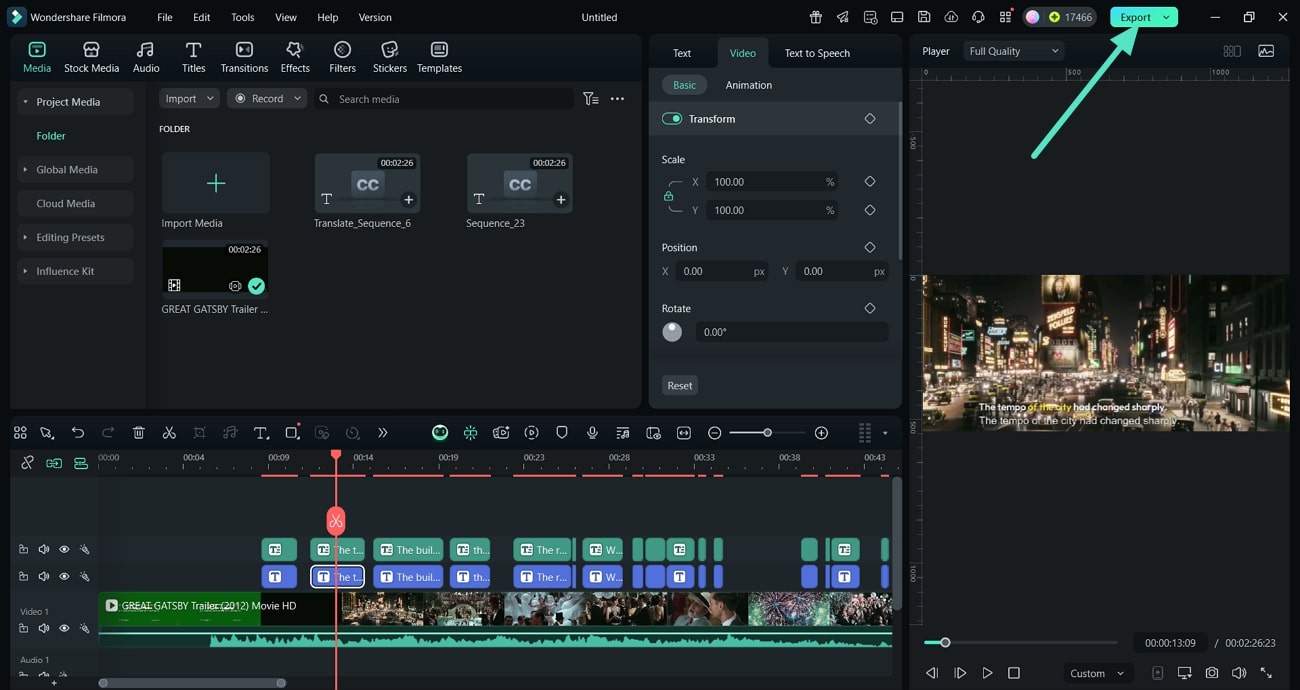This screenshot has height=690, width=1300.
Task: Click the timeline zoom slider handle
Action: click(767, 433)
